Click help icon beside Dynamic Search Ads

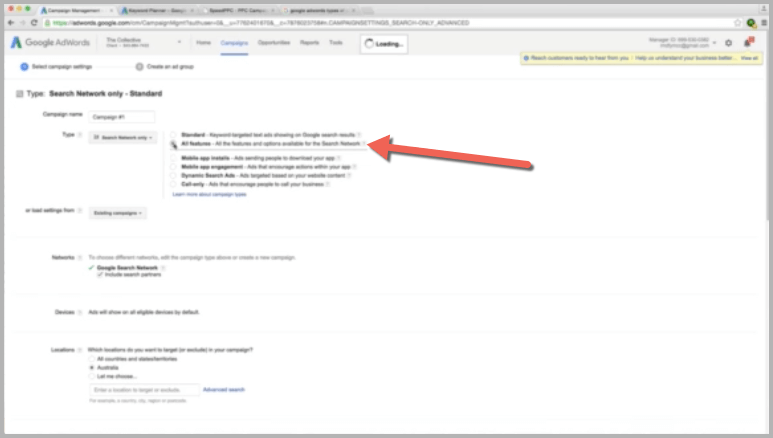[349, 176]
